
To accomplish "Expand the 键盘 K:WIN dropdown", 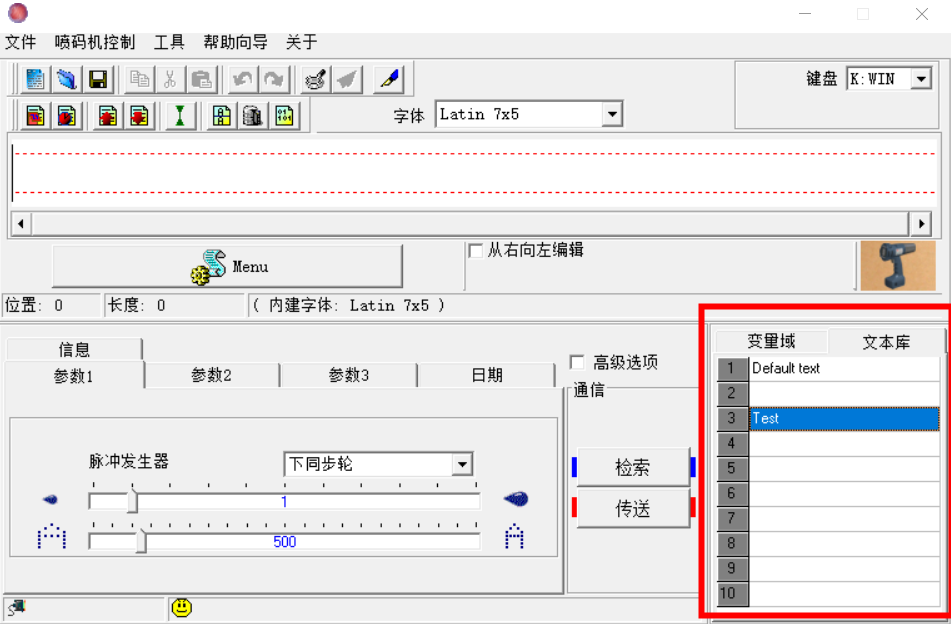I will click(x=921, y=79).
